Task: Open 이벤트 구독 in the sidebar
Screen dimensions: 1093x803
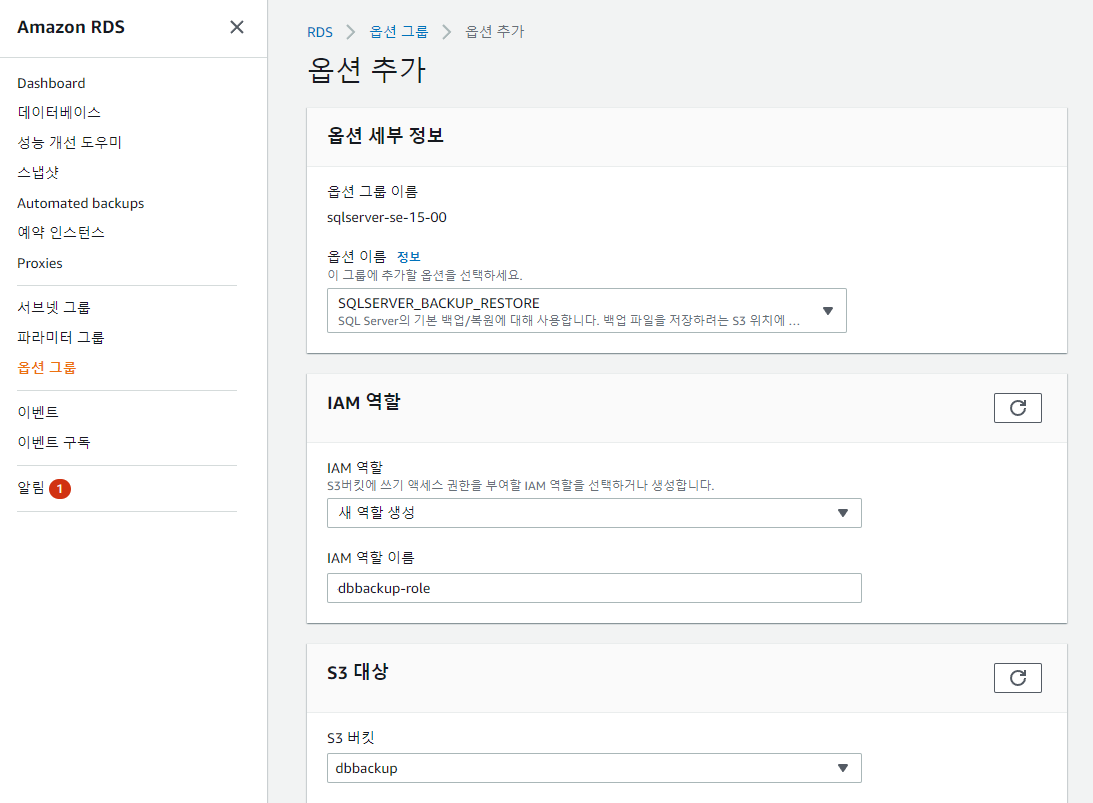Action: (x=54, y=442)
